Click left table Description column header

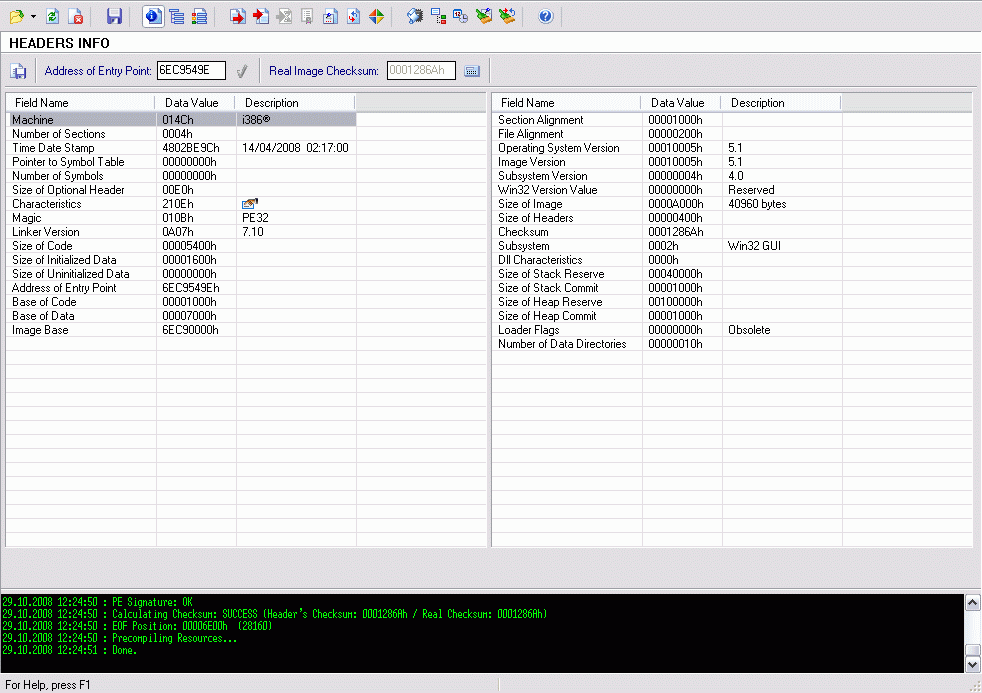[x=295, y=103]
